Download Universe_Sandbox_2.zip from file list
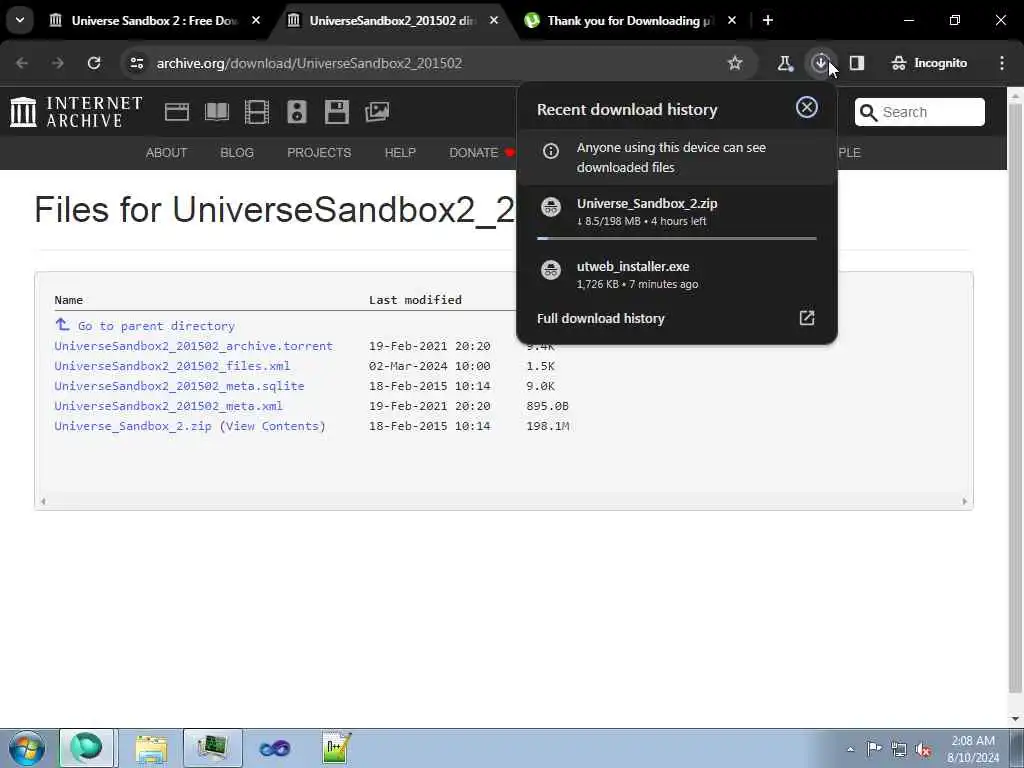Viewport: 1024px width, 768px height. (133, 426)
